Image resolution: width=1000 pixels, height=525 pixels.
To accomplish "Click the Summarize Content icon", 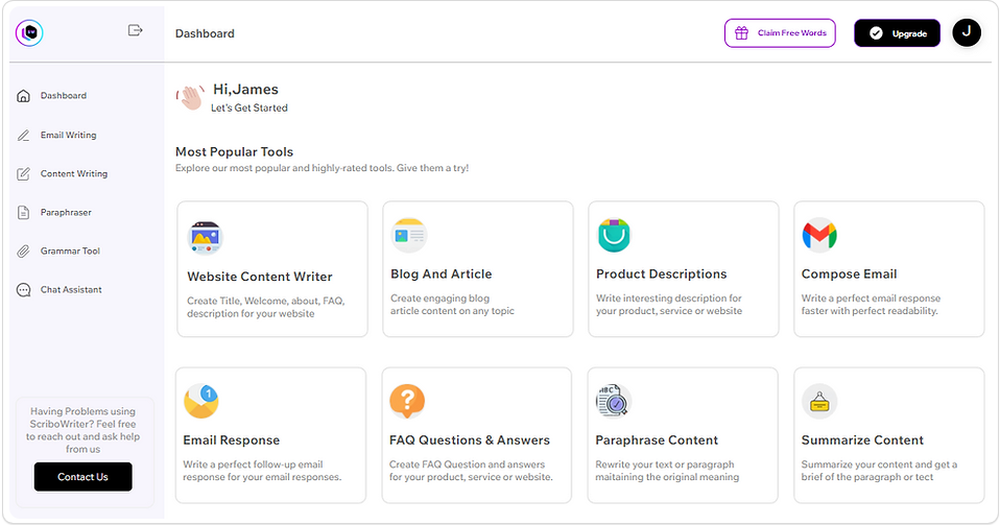I will 819,401.
